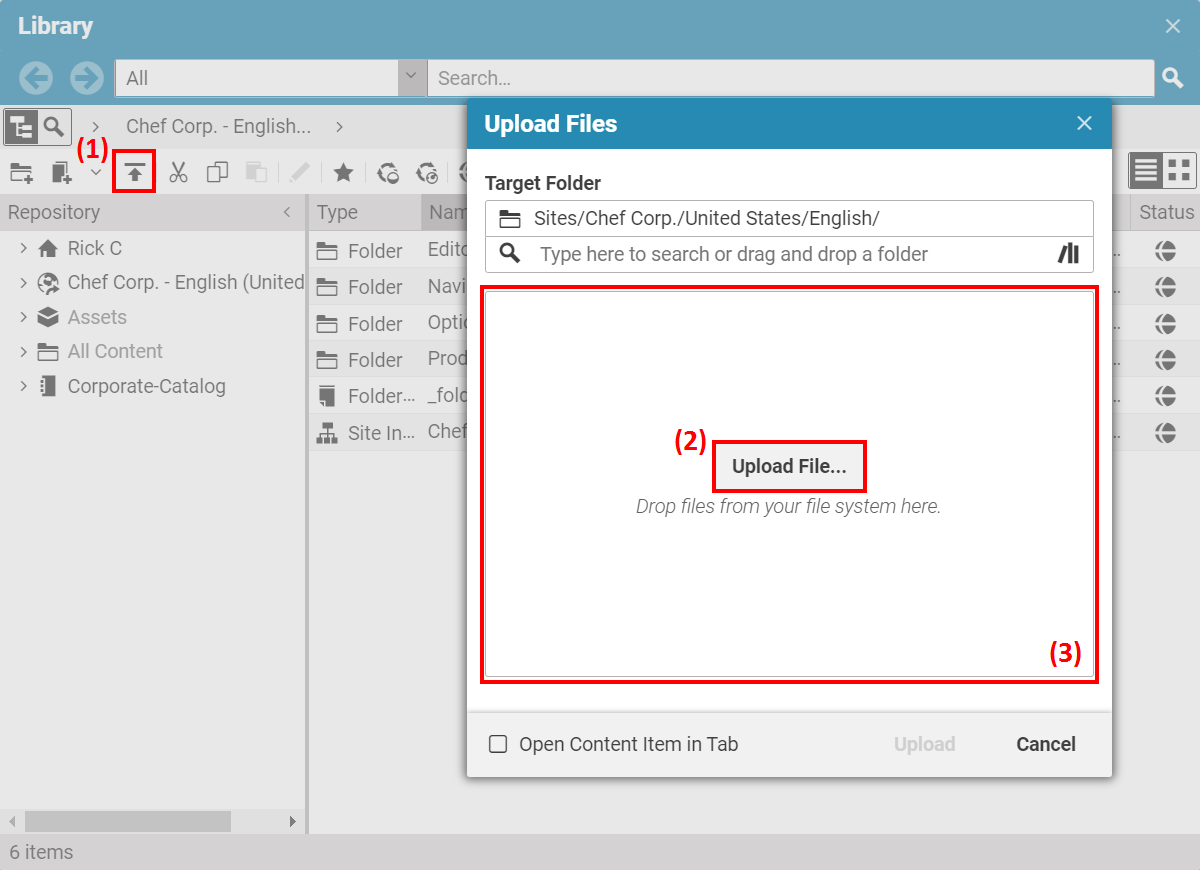Click the Type column header
This screenshot has width=1200, height=870.
pyautogui.click(x=338, y=212)
